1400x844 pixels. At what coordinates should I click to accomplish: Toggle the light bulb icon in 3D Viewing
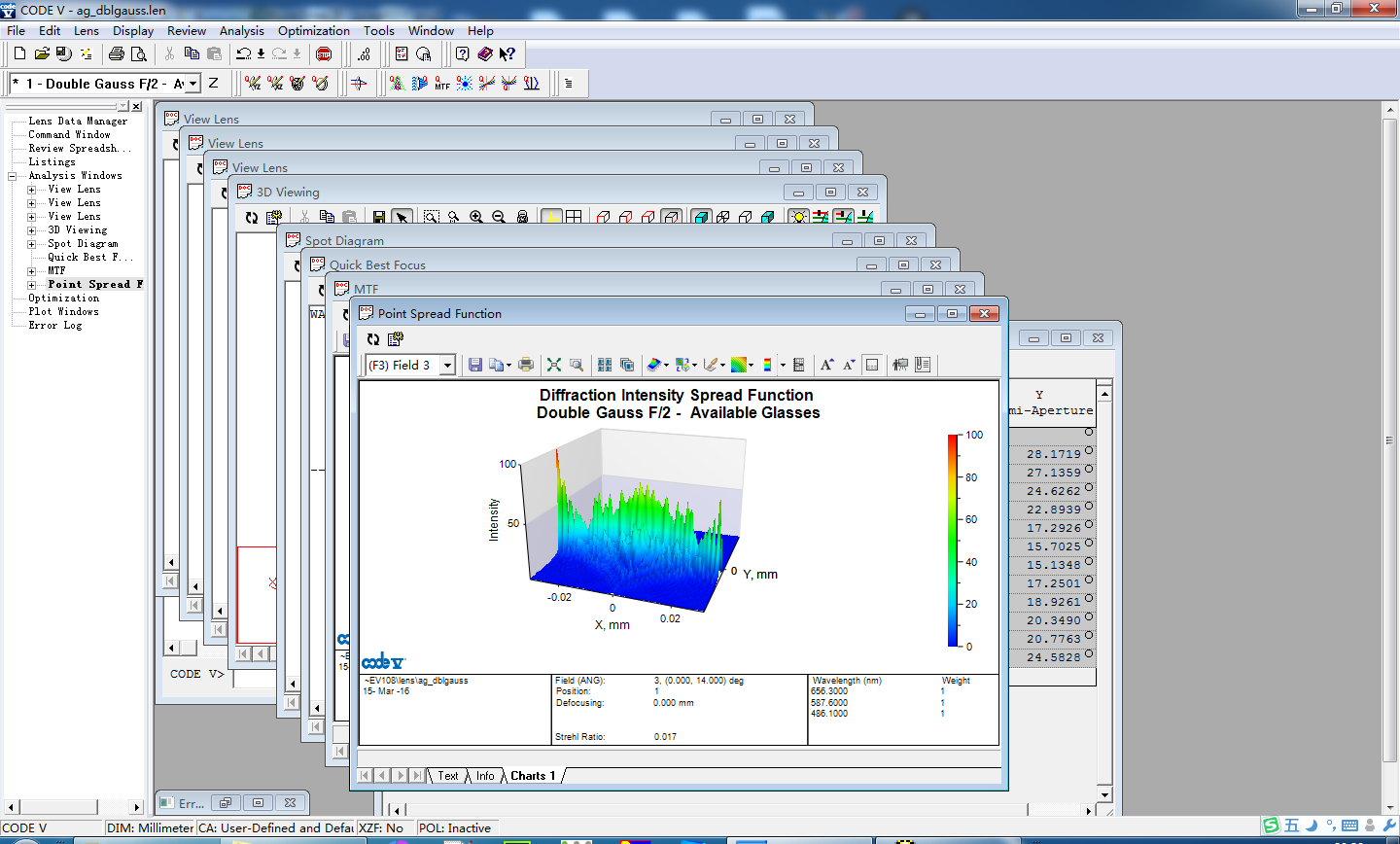[798, 218]
